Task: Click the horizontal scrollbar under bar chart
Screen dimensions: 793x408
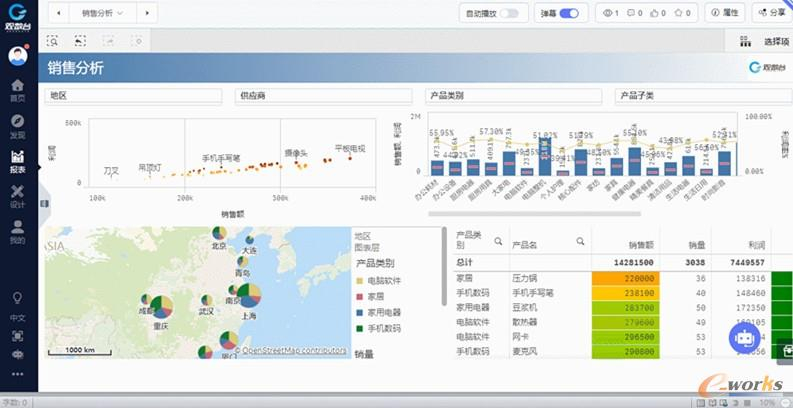Action: coord(500,213)
